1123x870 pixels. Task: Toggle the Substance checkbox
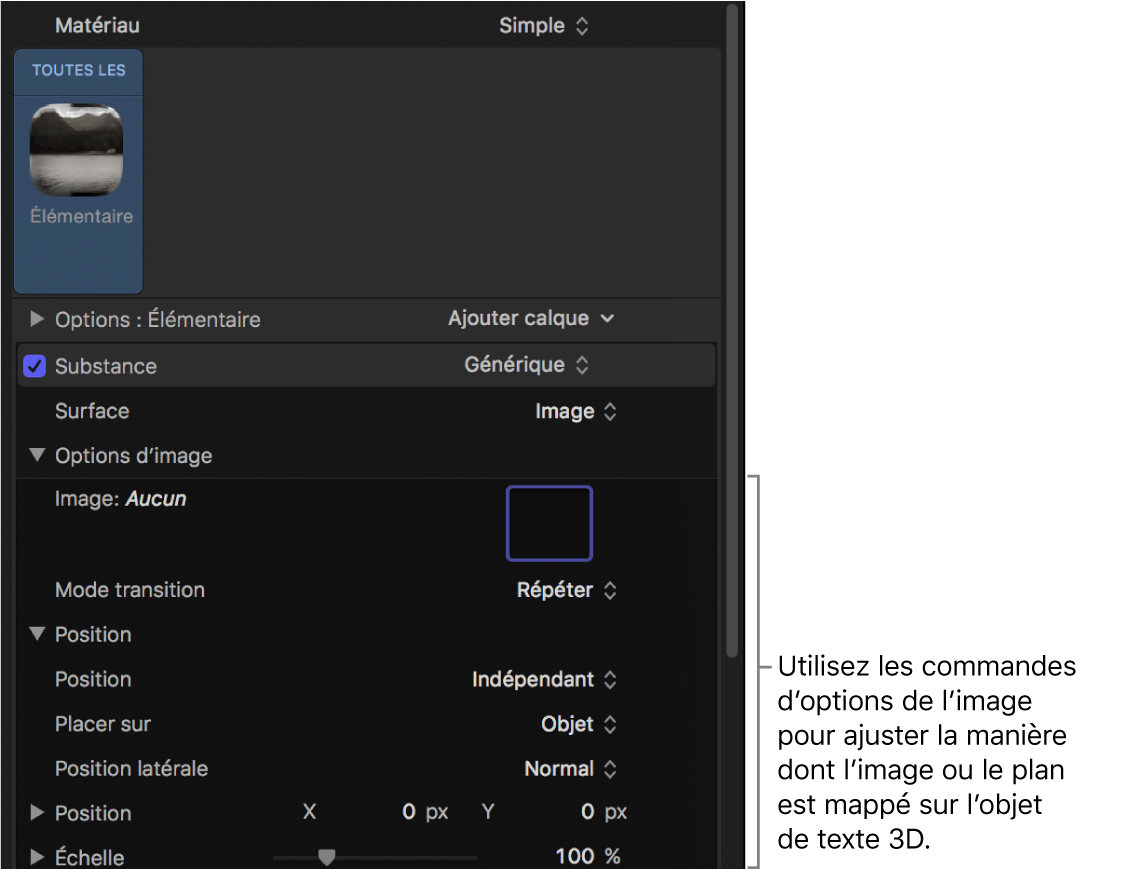35,366
